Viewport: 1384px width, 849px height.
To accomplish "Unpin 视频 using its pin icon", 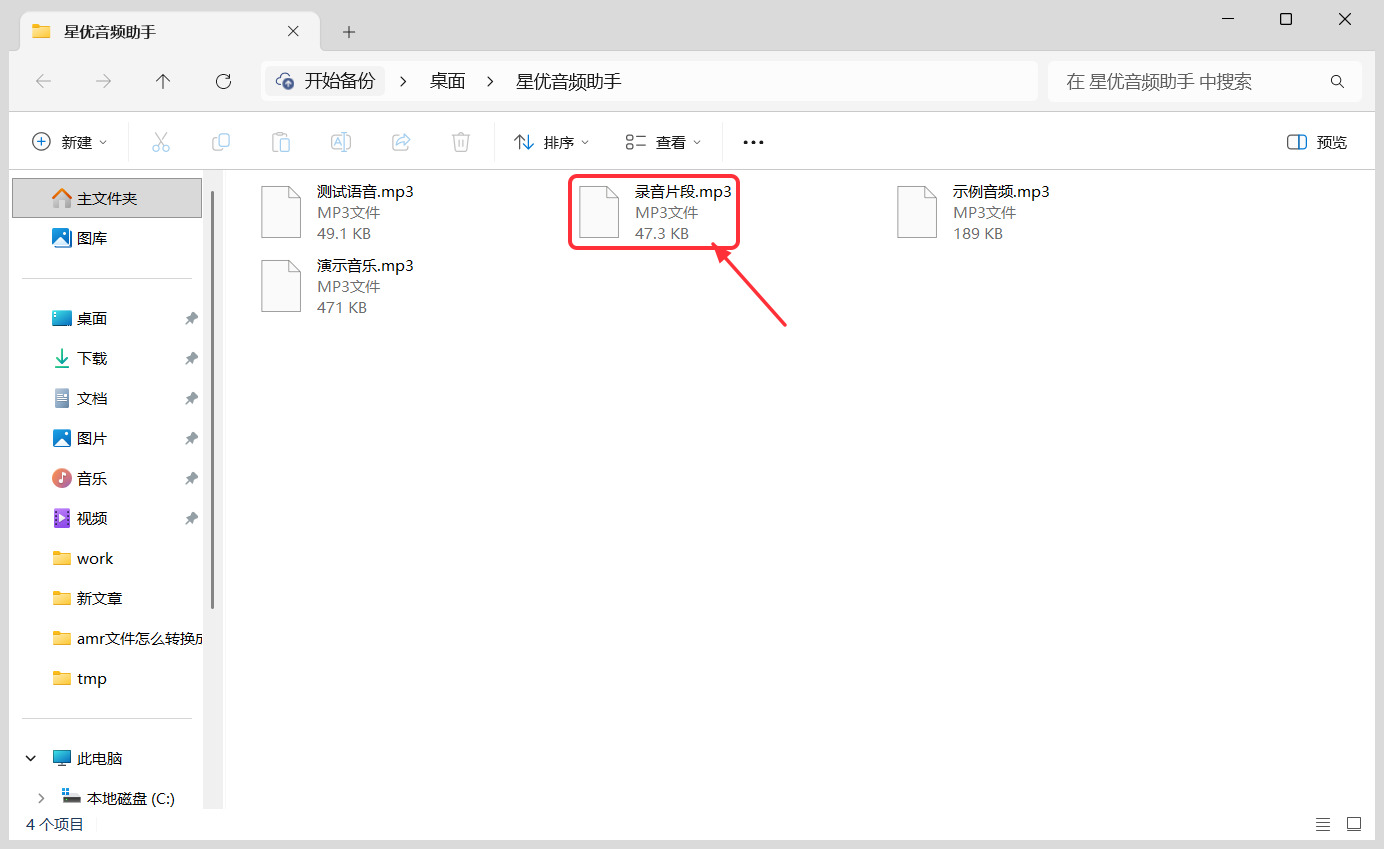I will tap(191, 518).
